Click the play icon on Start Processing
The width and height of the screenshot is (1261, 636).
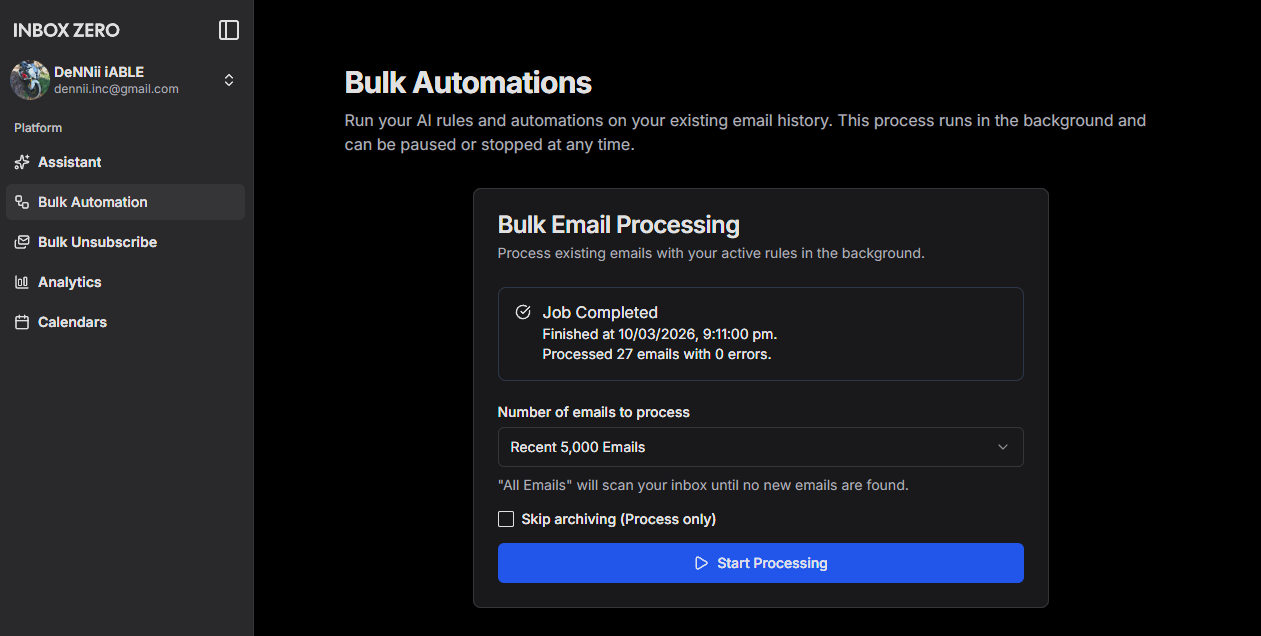702,563
